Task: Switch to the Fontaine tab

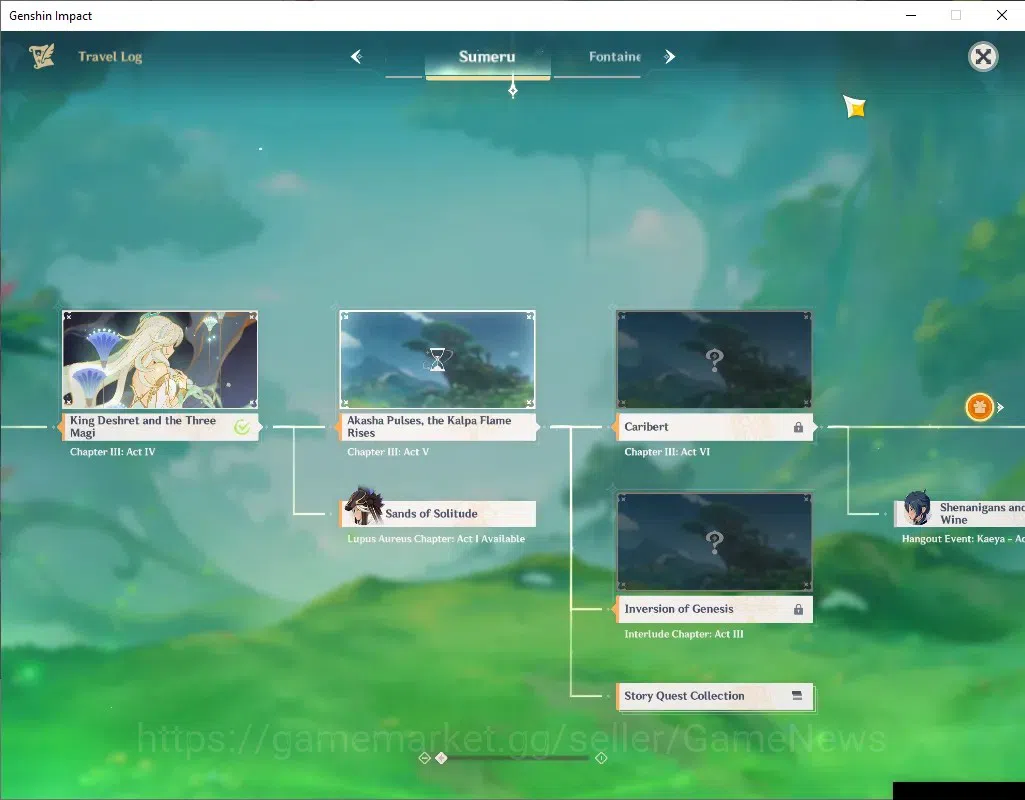Action: tap(614, 57)
